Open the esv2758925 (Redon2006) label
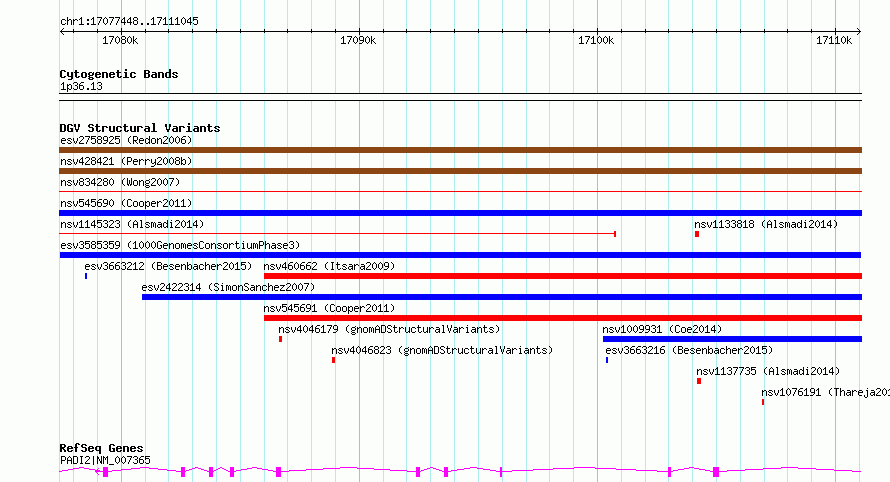This screenshot has width=890, height=482. [x=126, y=140]
